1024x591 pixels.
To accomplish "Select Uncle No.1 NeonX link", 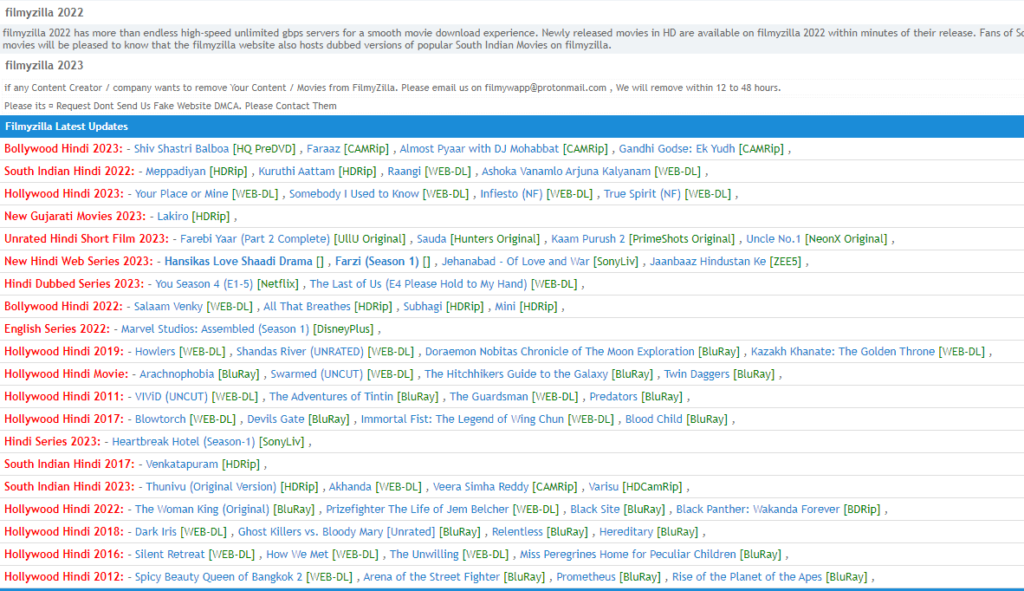I will 773,239.
